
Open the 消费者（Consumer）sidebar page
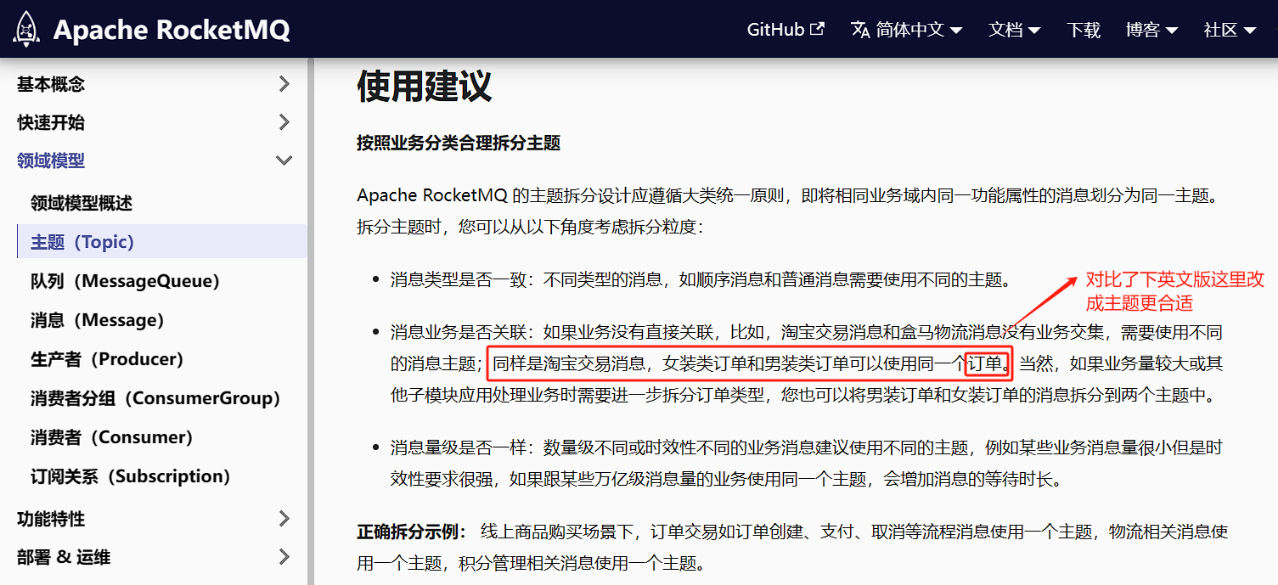coord(111,437)
